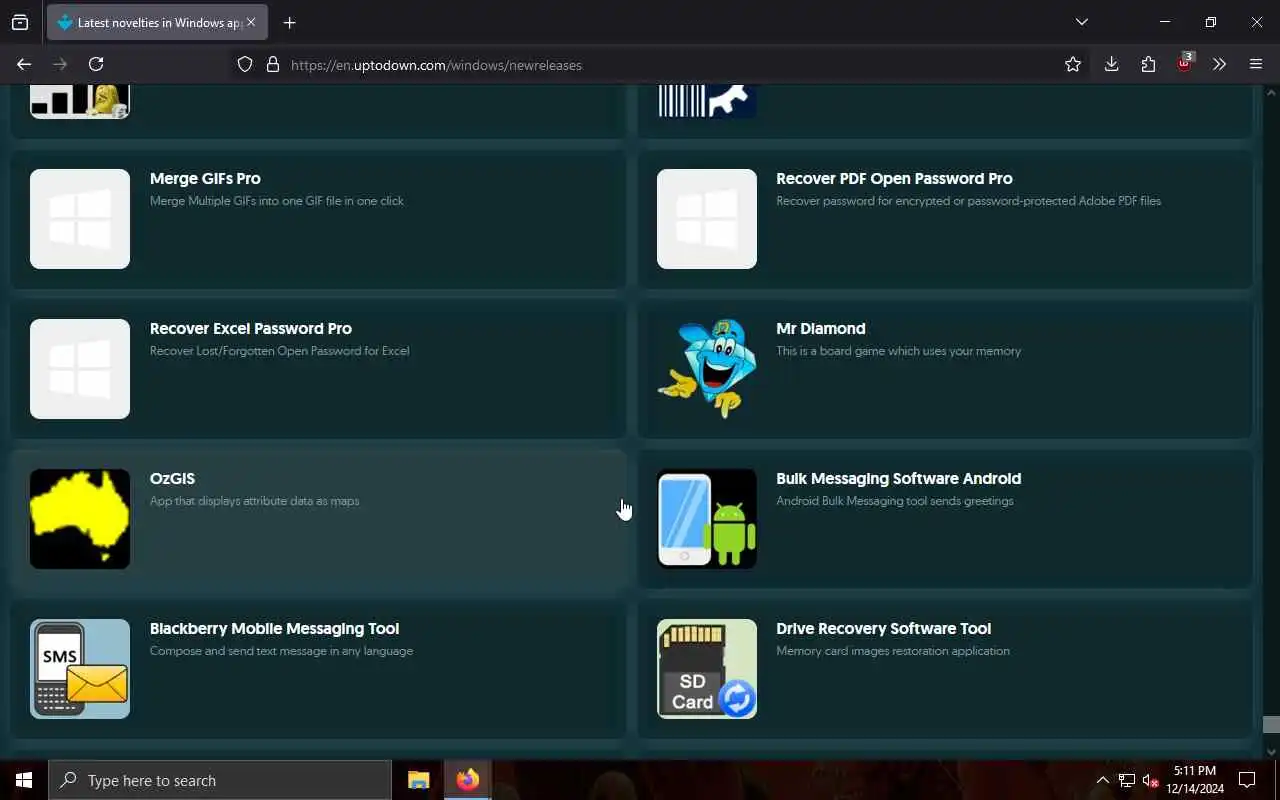Open the OzGIS title link
The width and height of the screenshot is (1280, 800).
tap(172, 478)
